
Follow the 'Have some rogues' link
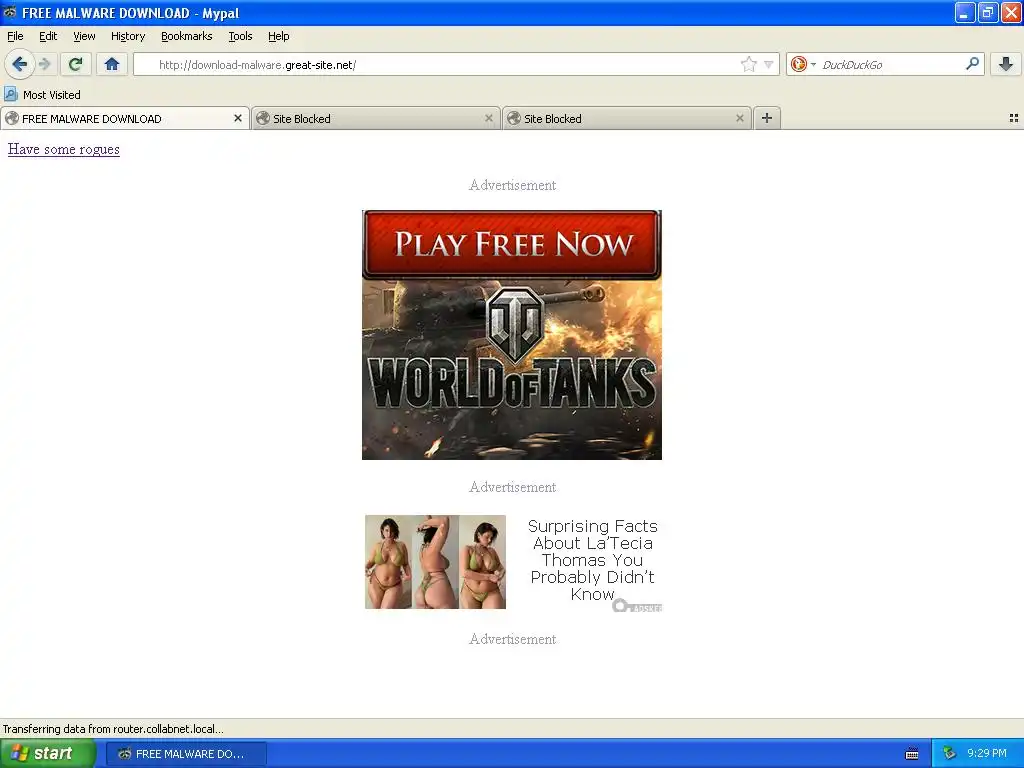click(63, 150)
